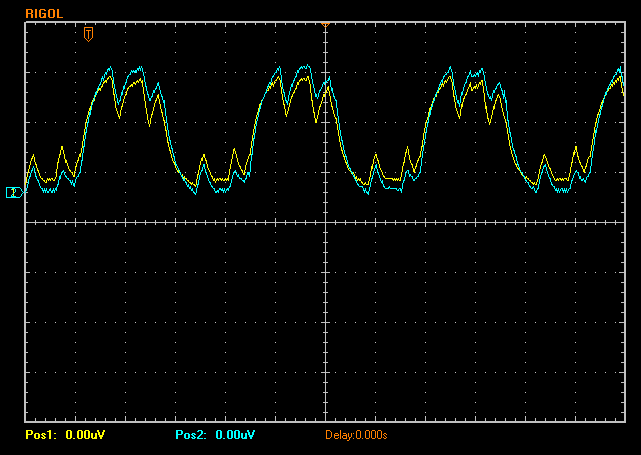Click the cyan channel ground reference marker
This screenshot has width=641, height=455.
[x=14, y=193]
